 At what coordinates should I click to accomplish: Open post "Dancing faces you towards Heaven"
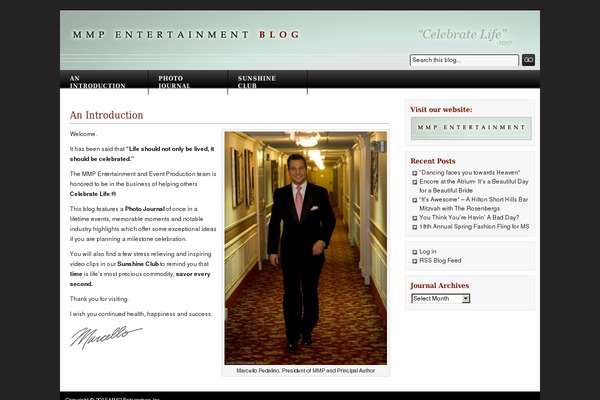[470, 173]
